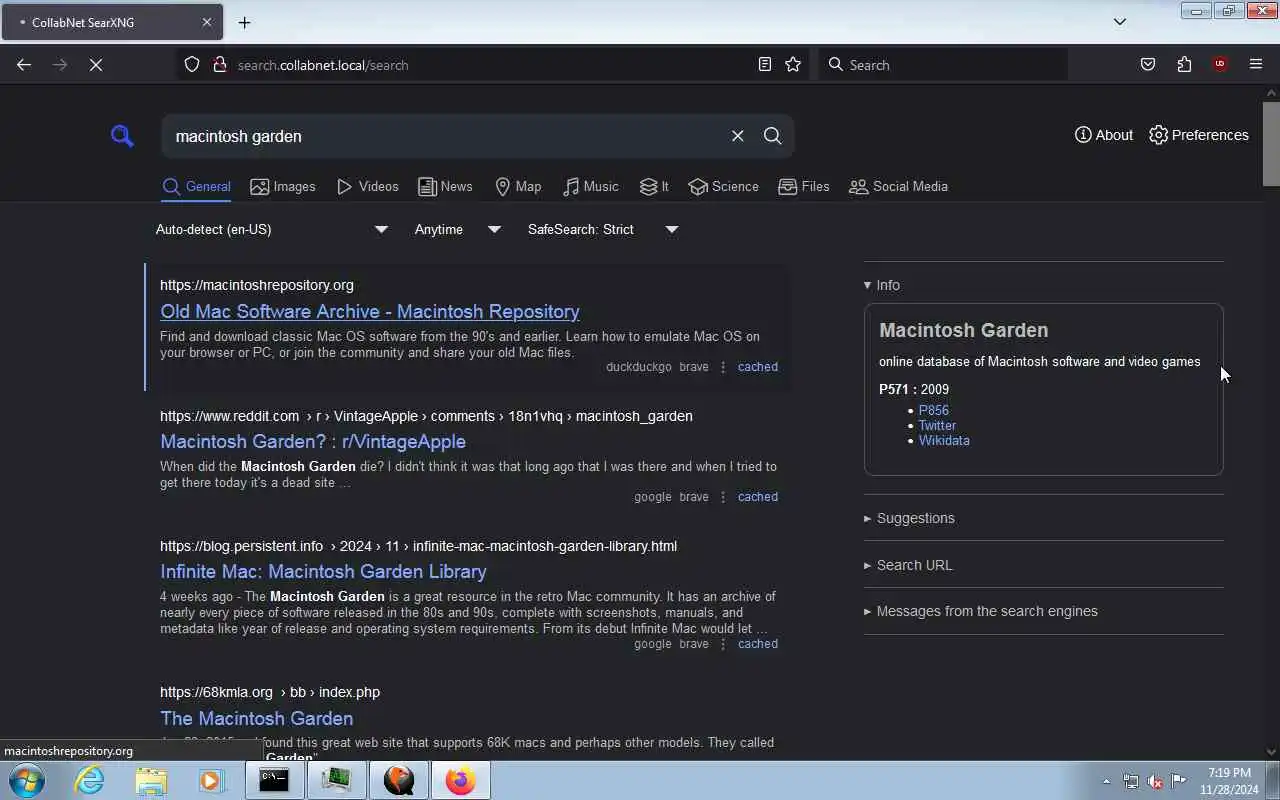Open Infinite Mac: Macintosh Garden Library result
The height and width of the screenshot is (800, 1280).
coord(323,572)
